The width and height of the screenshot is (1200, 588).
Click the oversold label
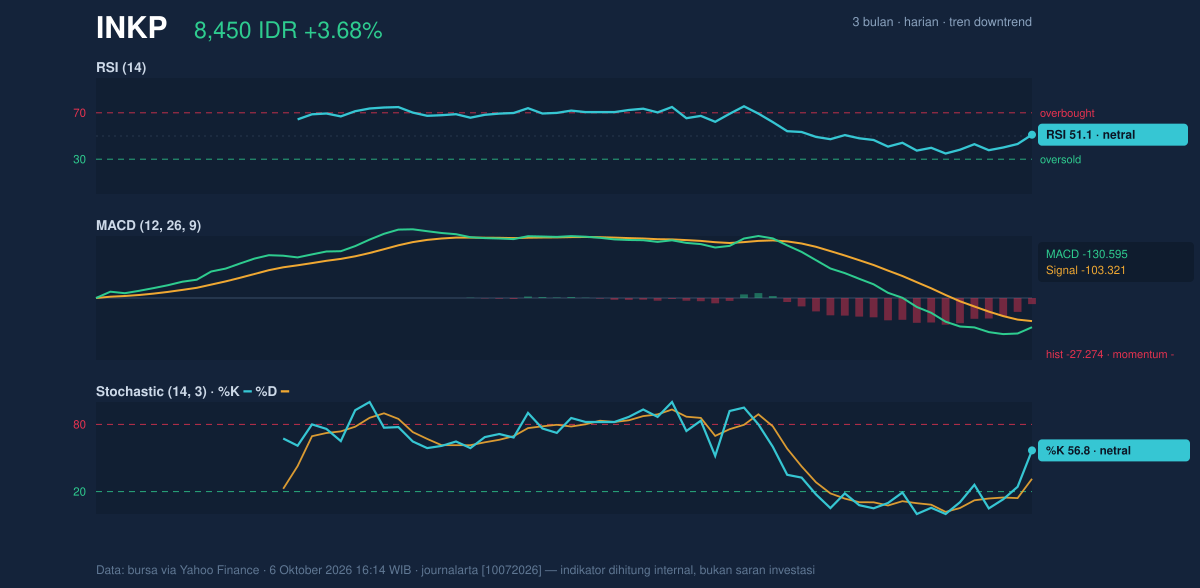tap(1060, 160)
